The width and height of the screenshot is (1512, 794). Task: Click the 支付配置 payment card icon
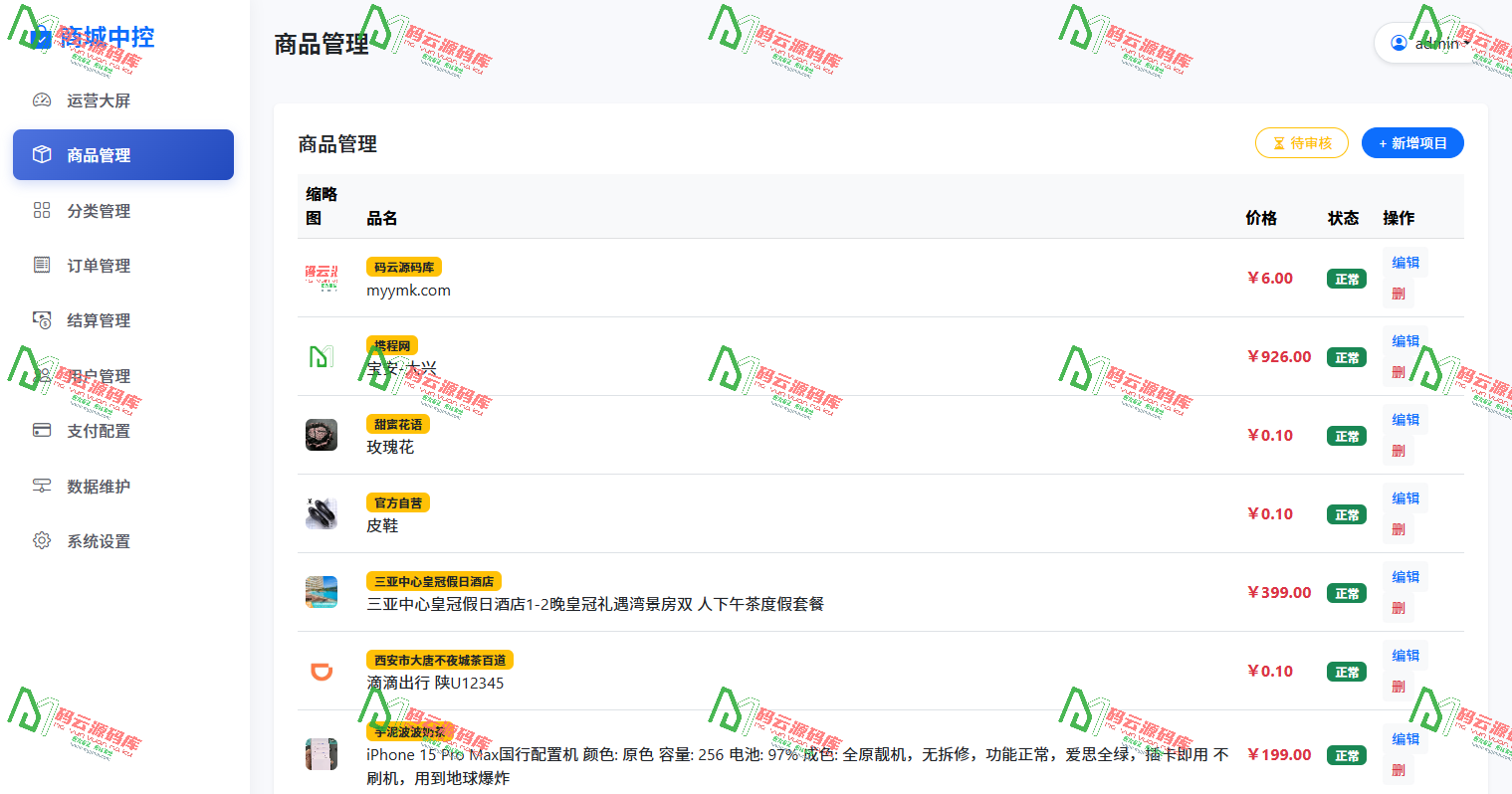coord(41,430)
